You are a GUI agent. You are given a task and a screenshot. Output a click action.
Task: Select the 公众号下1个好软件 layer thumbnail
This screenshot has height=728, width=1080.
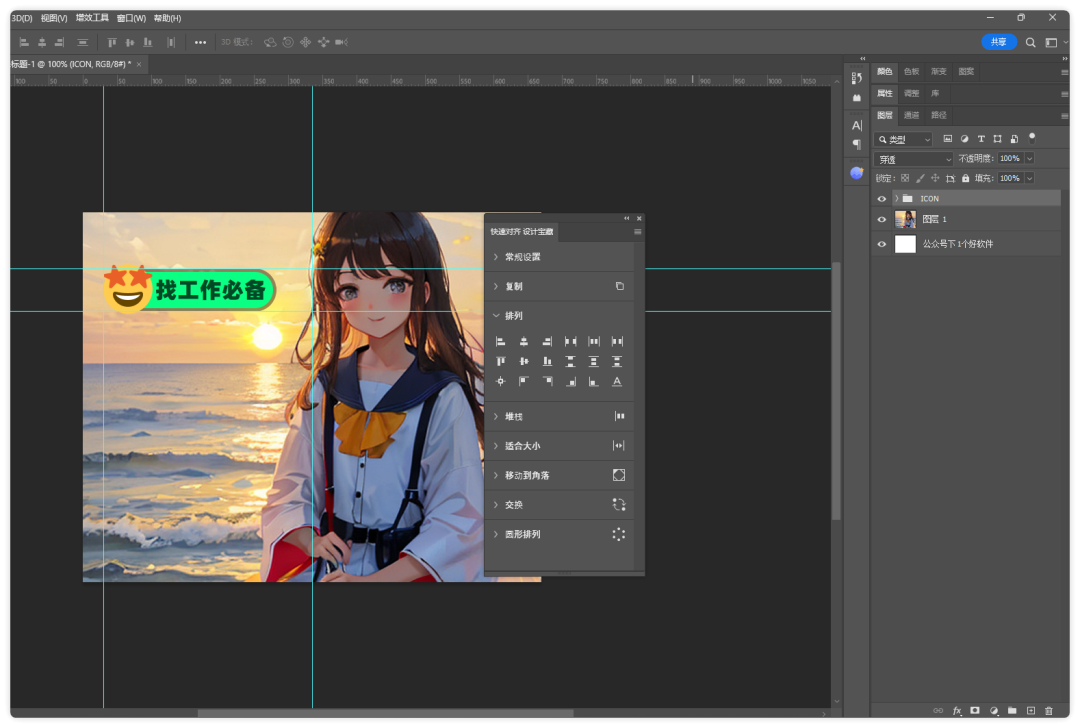[x=905, y=244]
